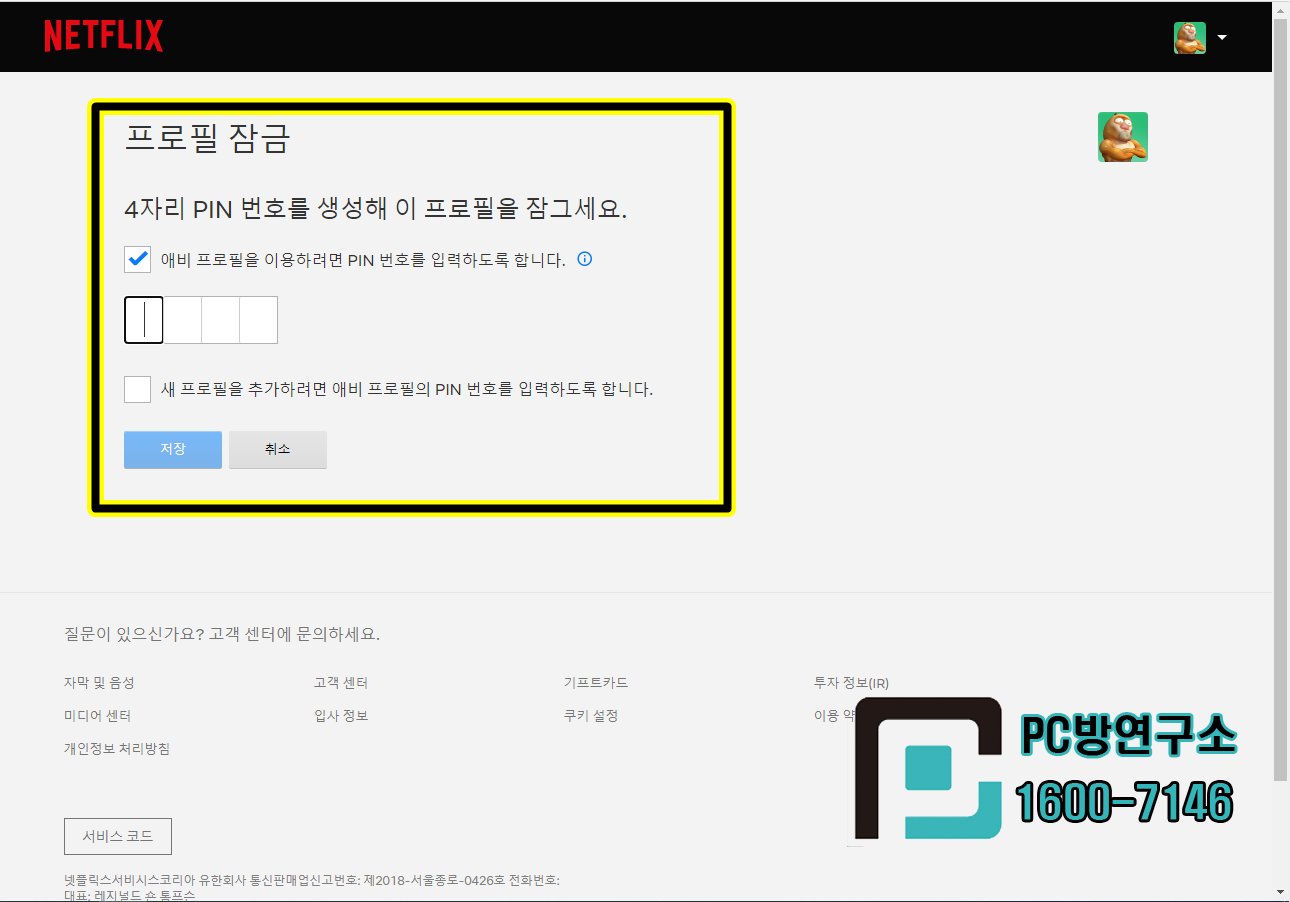Click the vertical scrollbar thumb
Image resolution: width=1290 pixels, height=902 pixels.
pyautogui.click(x=1281, y=400)
